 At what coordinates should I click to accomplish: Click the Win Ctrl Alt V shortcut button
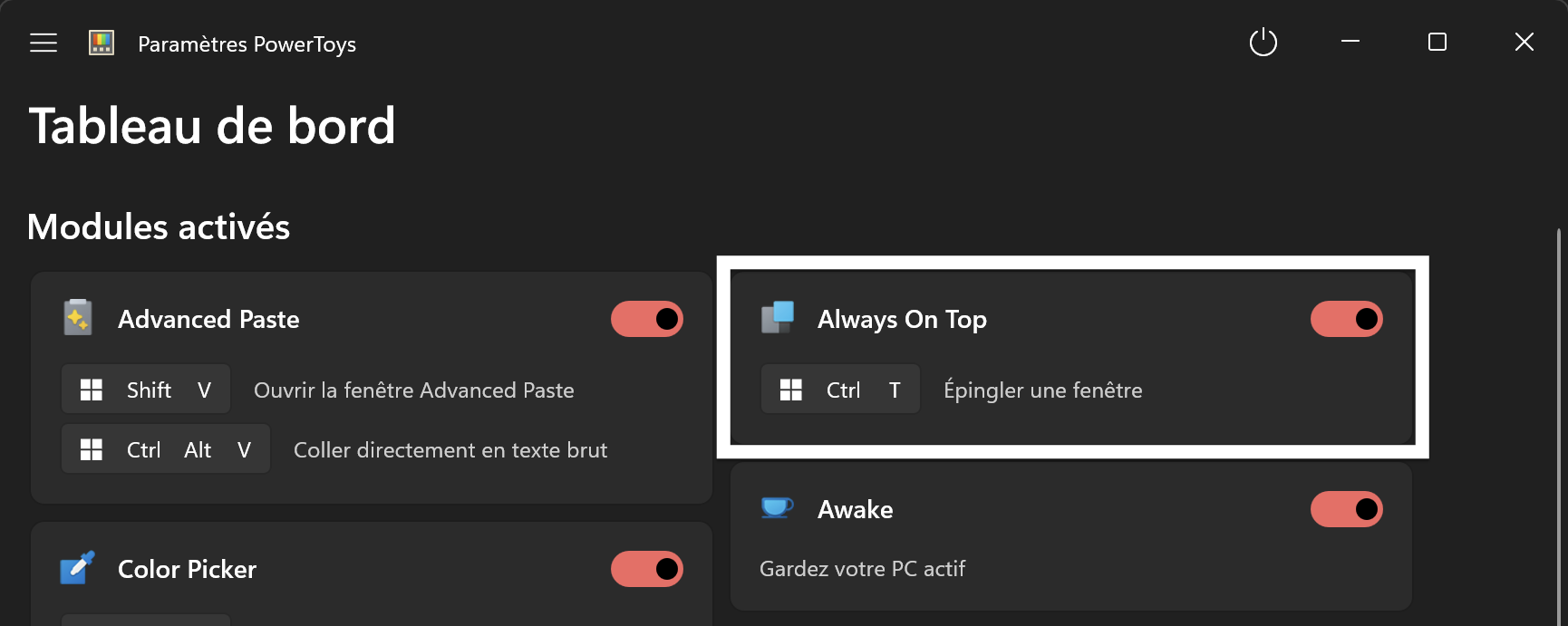click(166, 449)
